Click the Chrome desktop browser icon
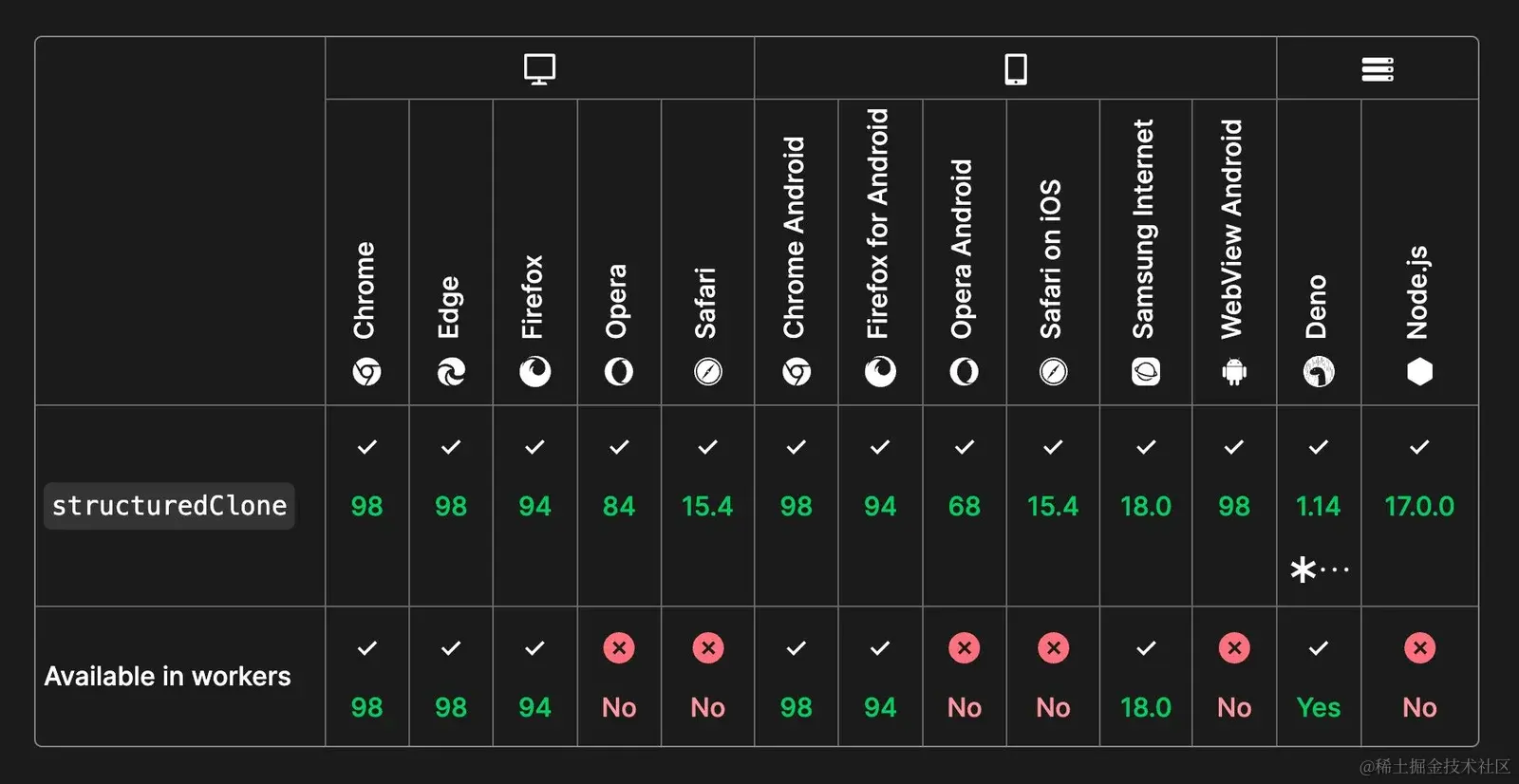The width and height of the screenshot is (1519, 784). (x=367, y=372)
